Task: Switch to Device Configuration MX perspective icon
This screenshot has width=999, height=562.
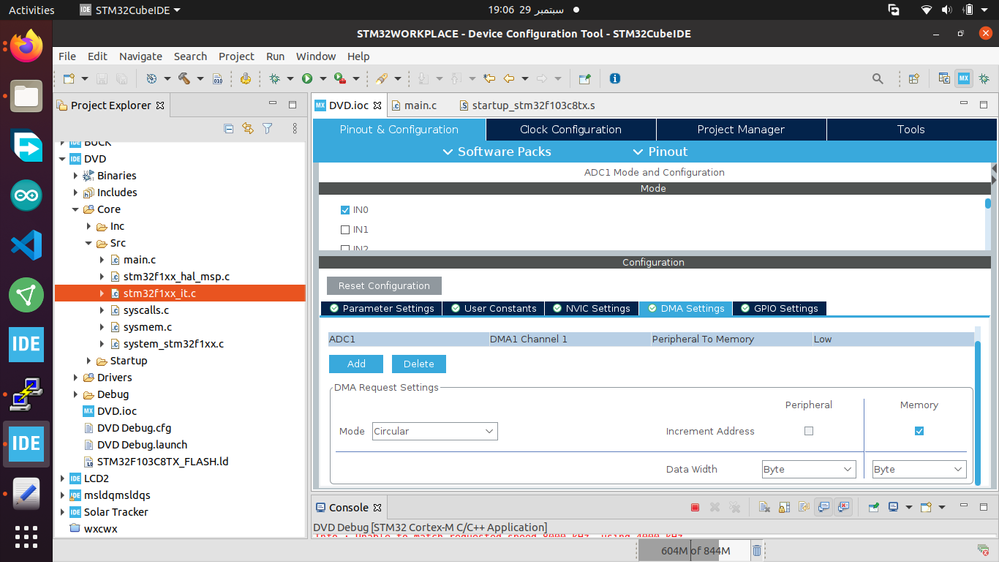Action: tap(964, 78)
